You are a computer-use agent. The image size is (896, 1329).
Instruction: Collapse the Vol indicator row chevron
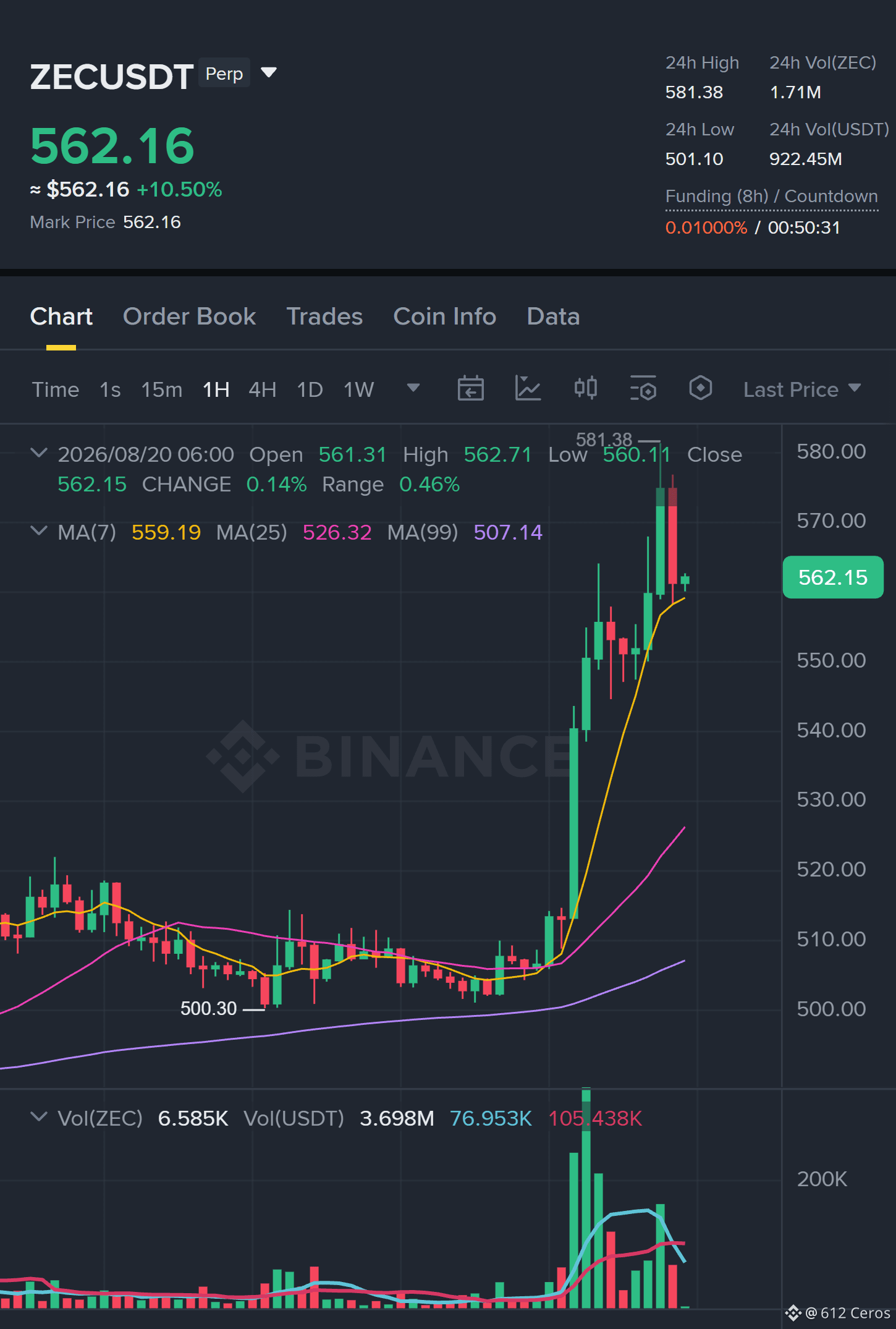pyautogui.click(x=38, y=1117)
